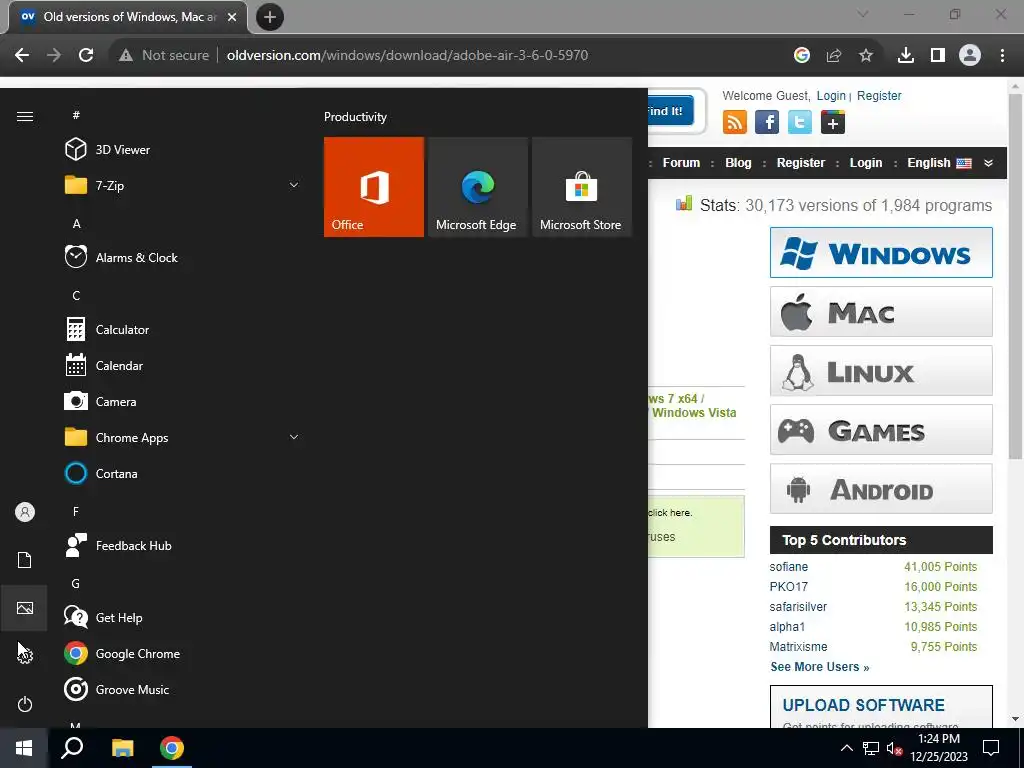This screenshot has width=1024, height=768.
Task: Open Settings gear in Start sidebar
Action: pyautogui.click(x=25, y=656)
